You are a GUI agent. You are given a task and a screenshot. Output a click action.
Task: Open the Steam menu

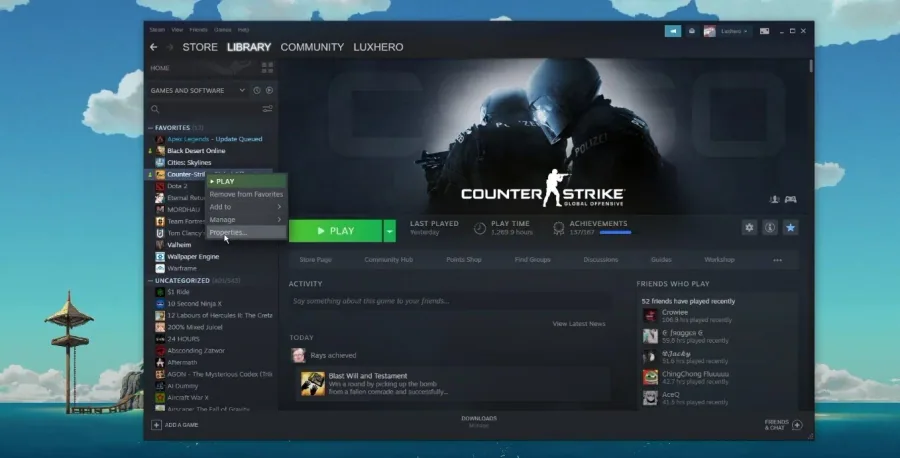coord(157,30)
